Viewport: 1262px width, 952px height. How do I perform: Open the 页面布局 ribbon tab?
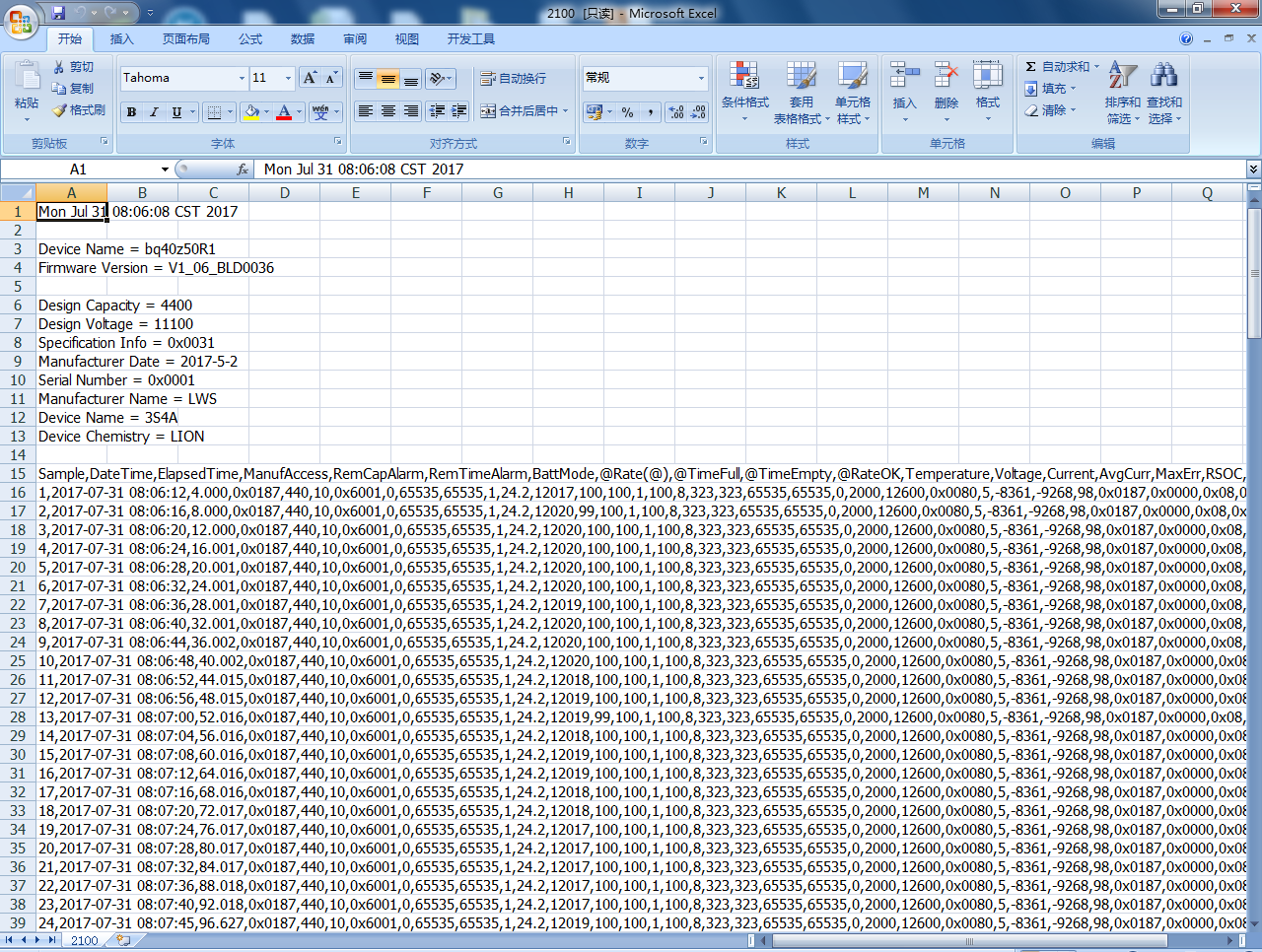(x=185, y=39)
